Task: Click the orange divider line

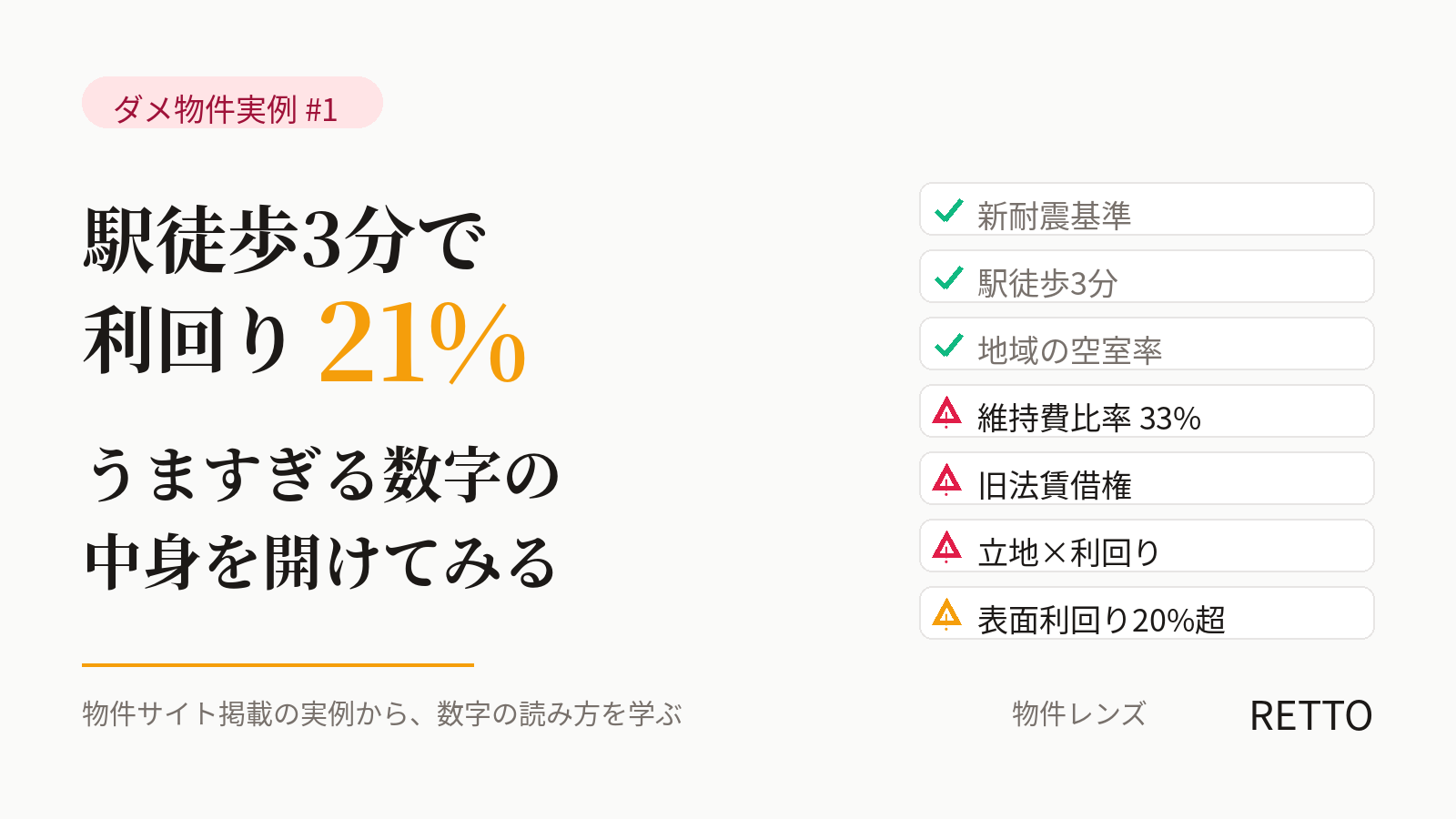Action: tap(278, 665)
